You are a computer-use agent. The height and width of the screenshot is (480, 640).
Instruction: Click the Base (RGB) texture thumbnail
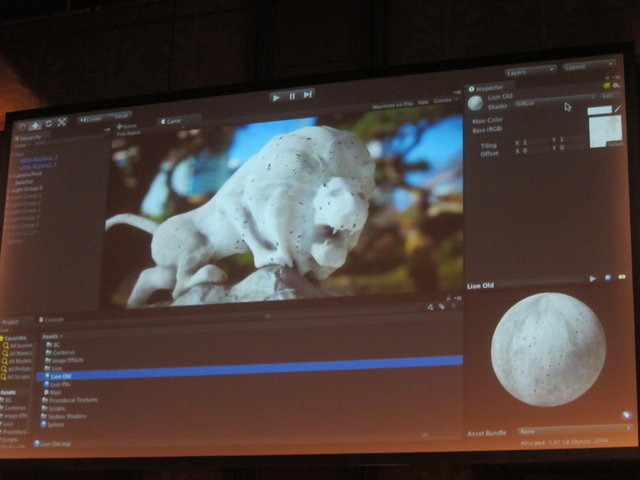click(606, 131)
